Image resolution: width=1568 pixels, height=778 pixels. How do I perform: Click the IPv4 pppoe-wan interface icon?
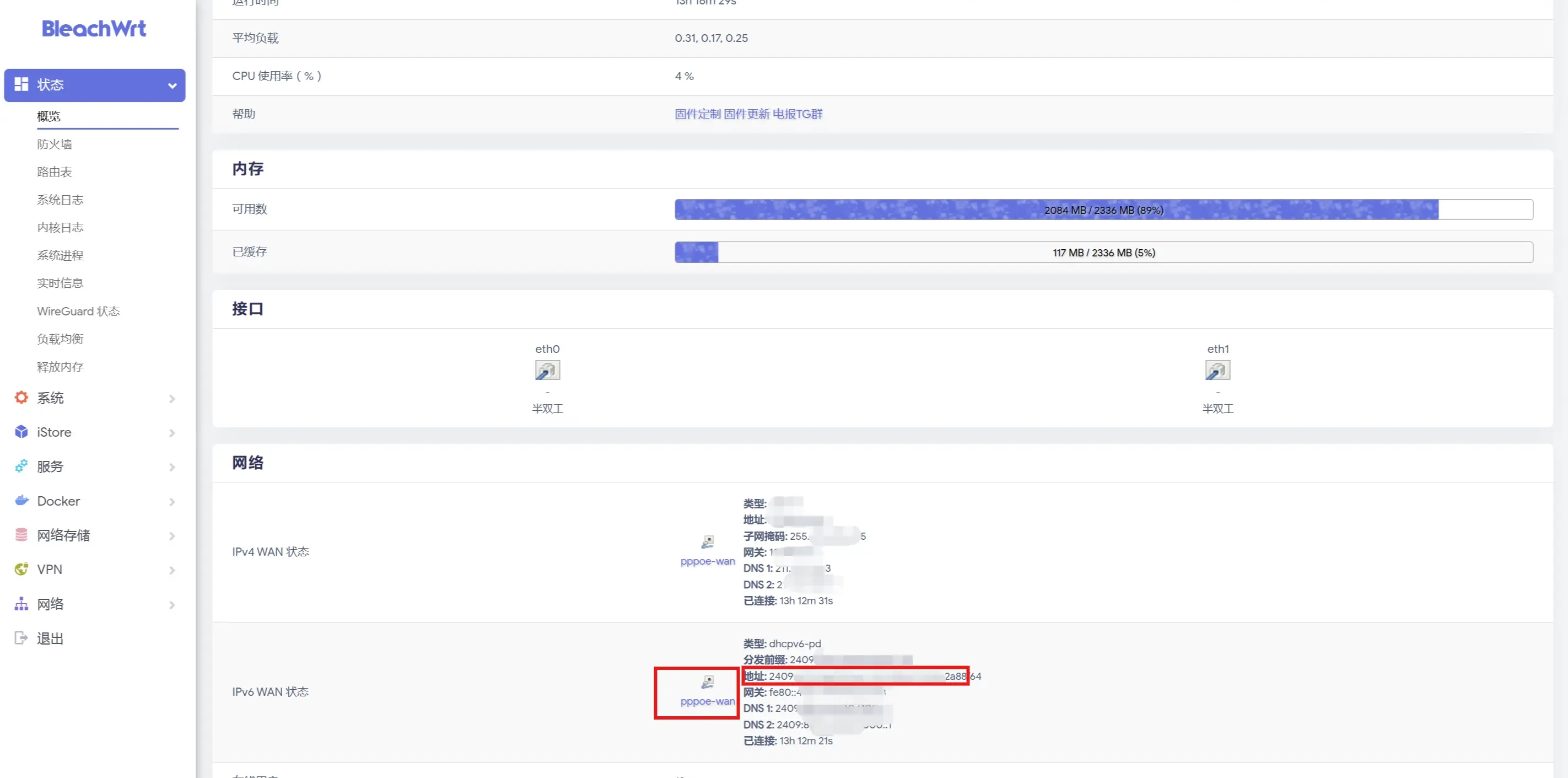(707, 541)
